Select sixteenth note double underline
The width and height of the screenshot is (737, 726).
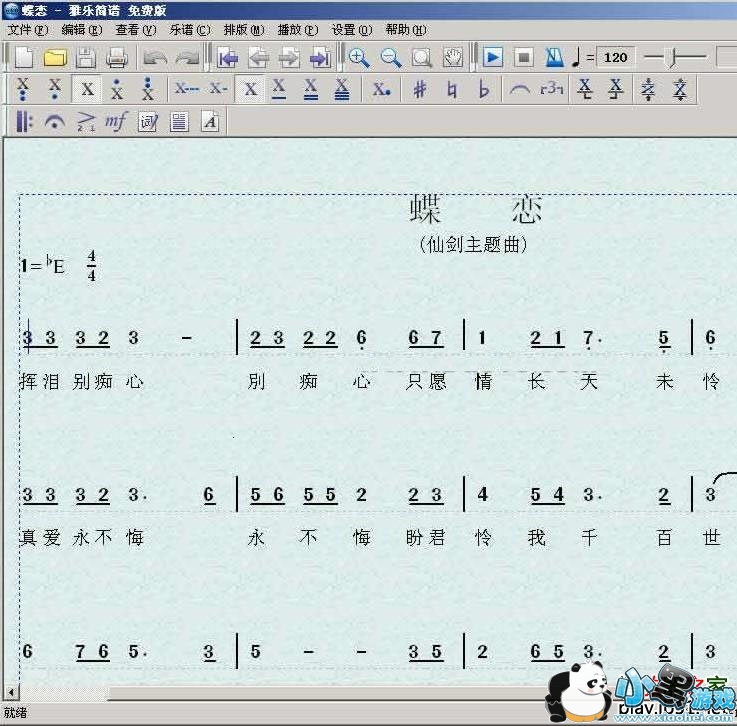(x=310, y=89)
